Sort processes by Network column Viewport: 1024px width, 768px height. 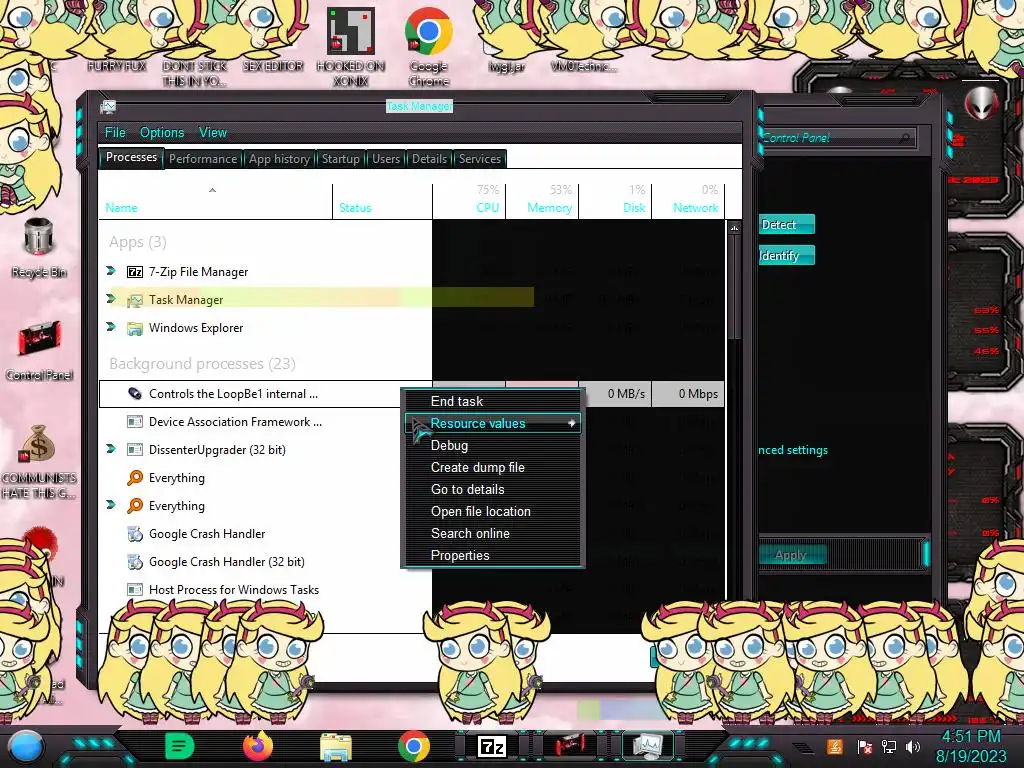688,199
